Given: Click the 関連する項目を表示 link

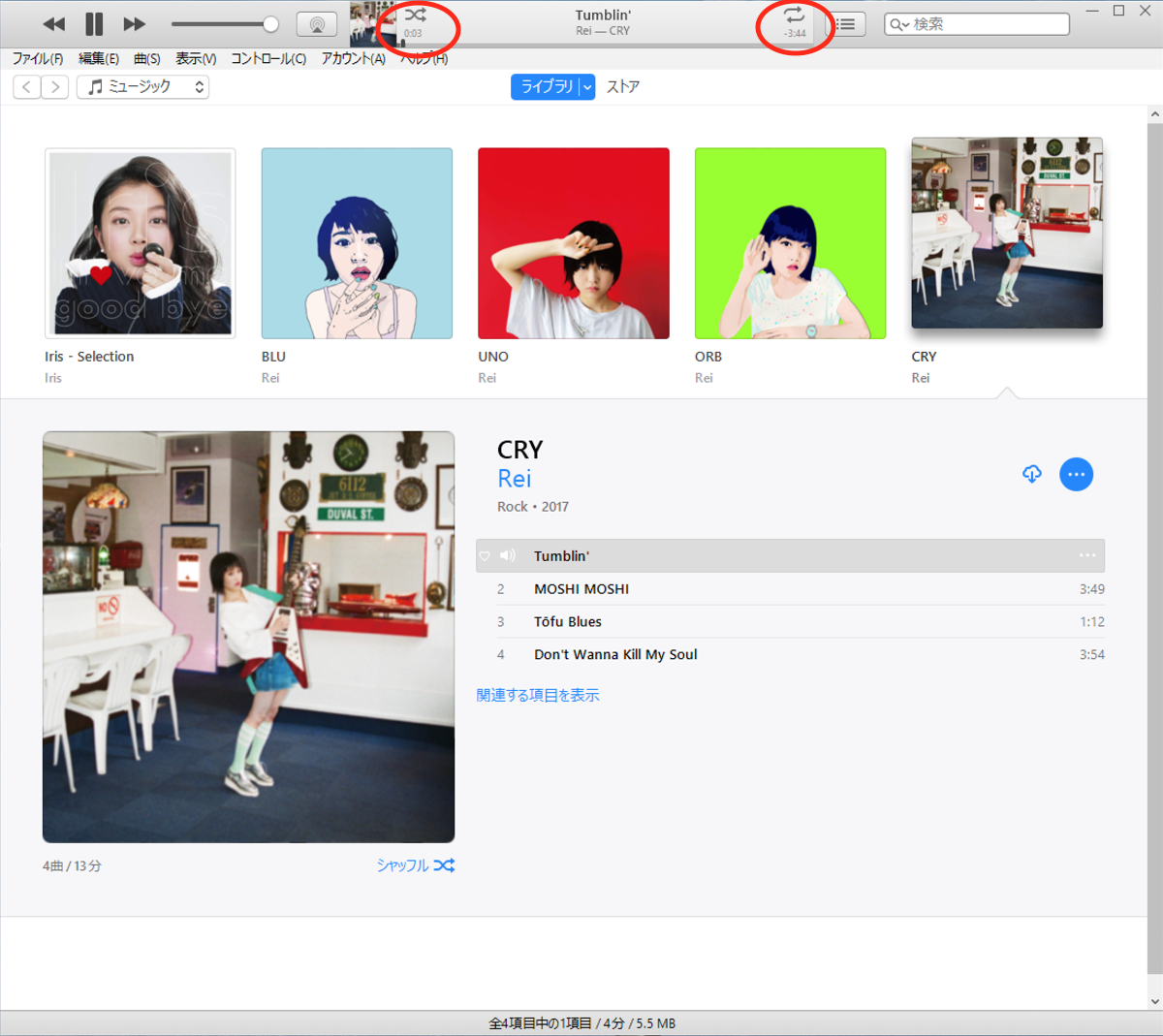Looking at the screenshot, I should (538, 696).
